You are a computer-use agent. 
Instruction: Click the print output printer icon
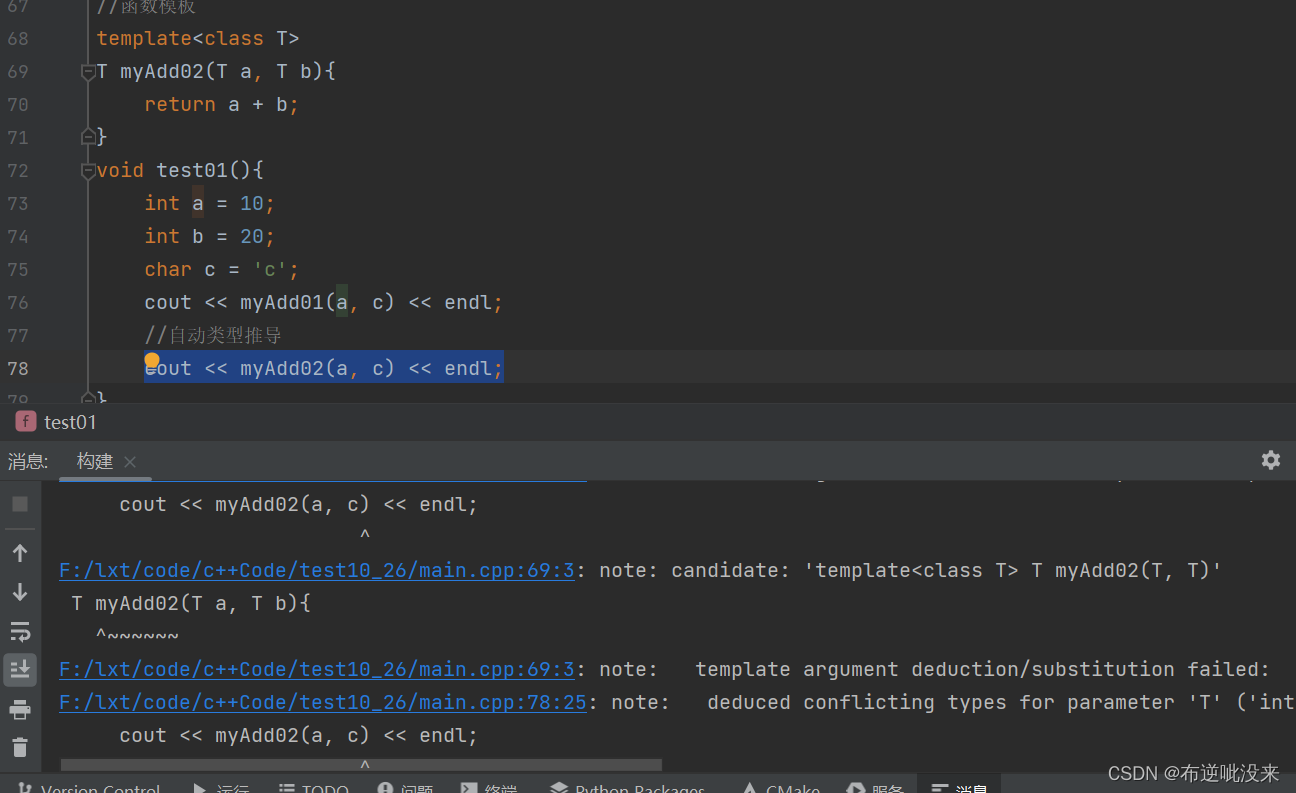tap(20, 710)
